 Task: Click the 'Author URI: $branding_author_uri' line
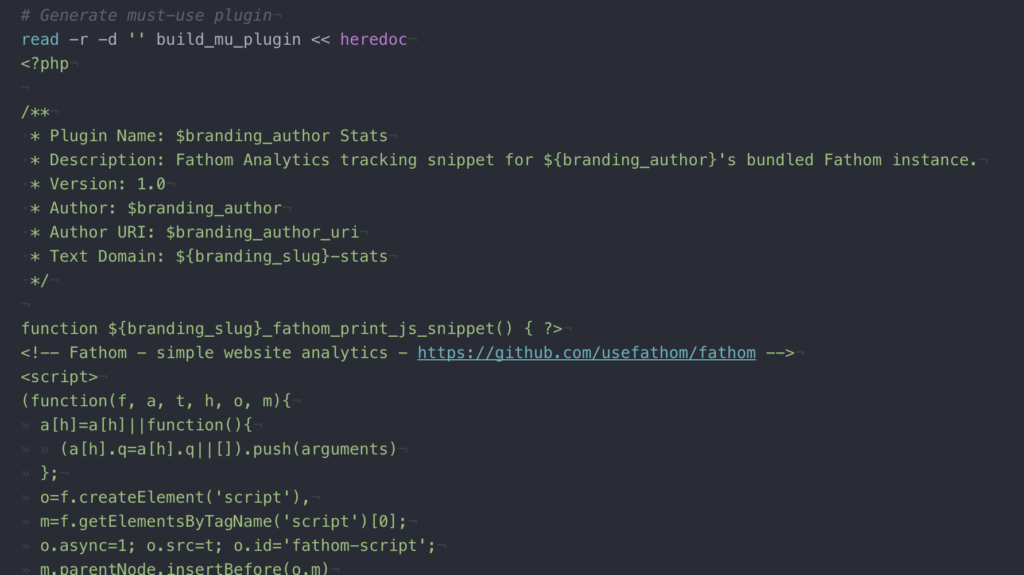pos(204,232)
